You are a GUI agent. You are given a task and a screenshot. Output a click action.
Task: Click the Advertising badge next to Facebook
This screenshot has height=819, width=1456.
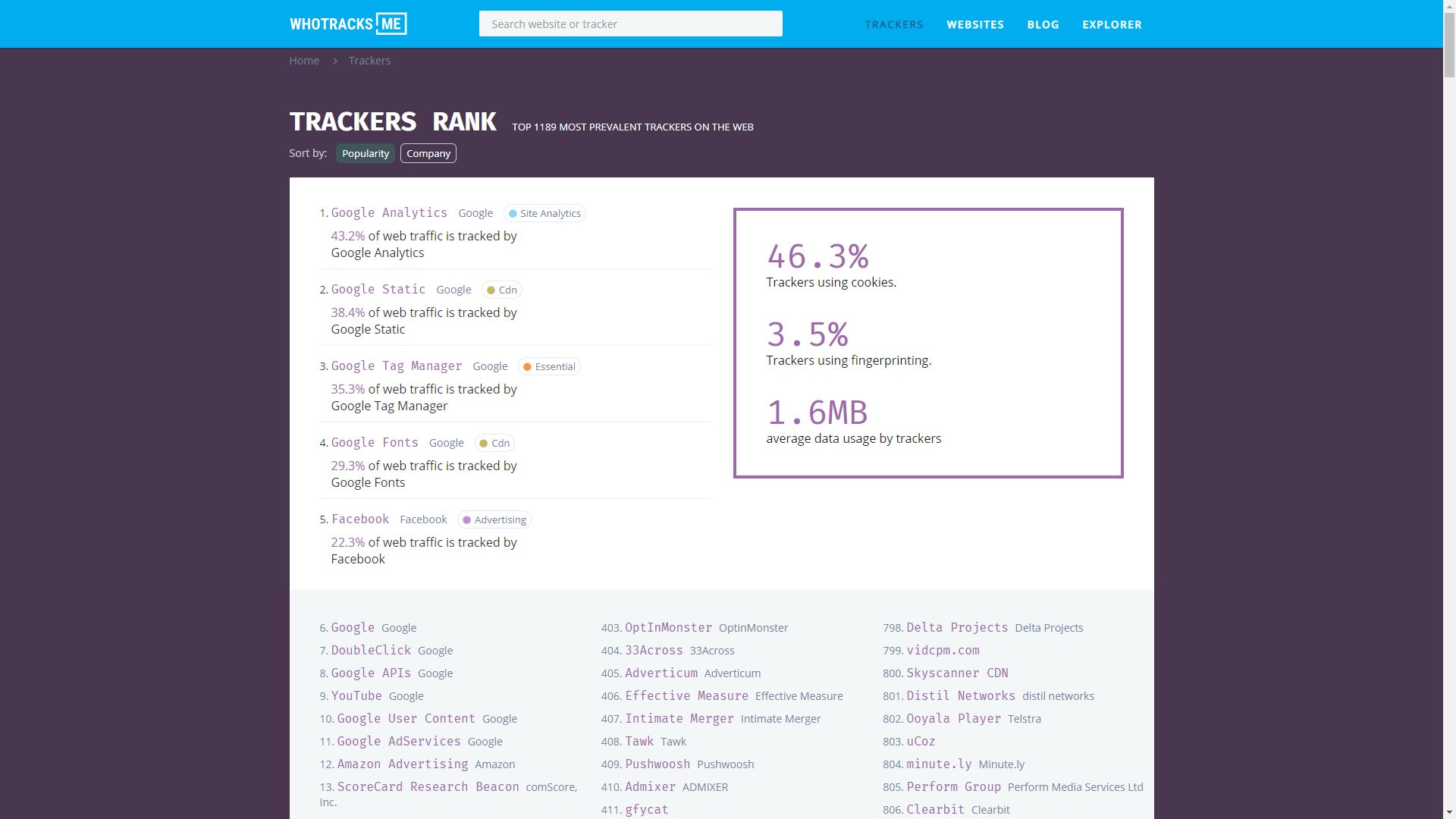pyautogui.click(x=494, y=519)
